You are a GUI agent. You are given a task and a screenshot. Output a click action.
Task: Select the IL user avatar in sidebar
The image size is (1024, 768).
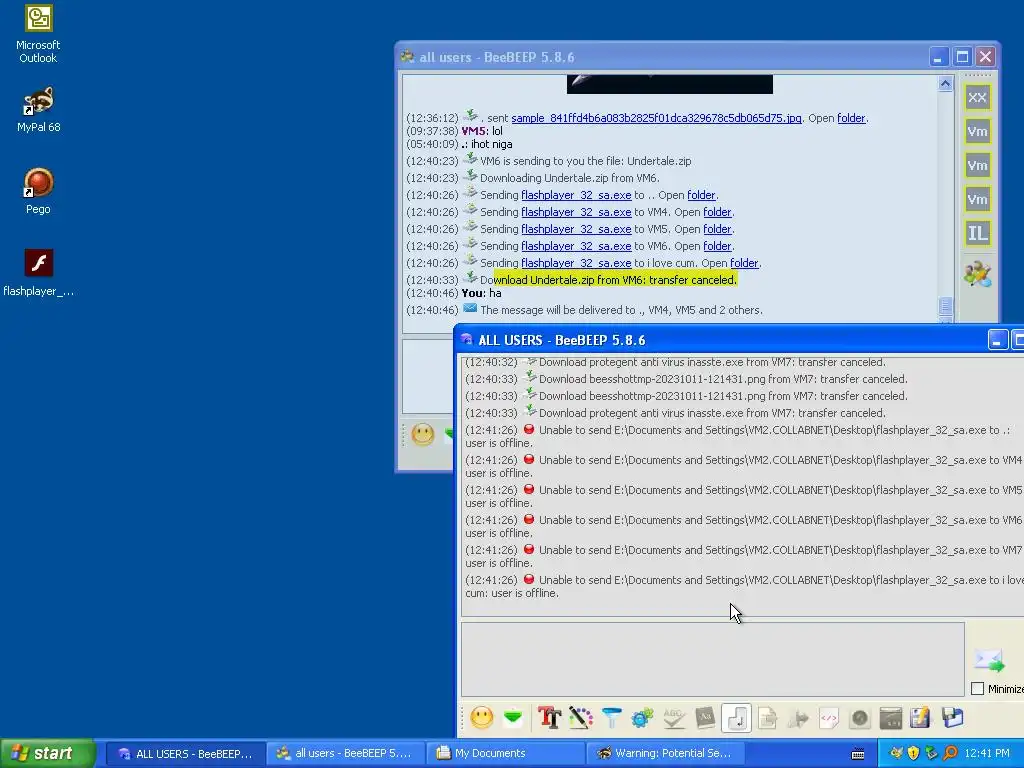[x=977, y=233]
